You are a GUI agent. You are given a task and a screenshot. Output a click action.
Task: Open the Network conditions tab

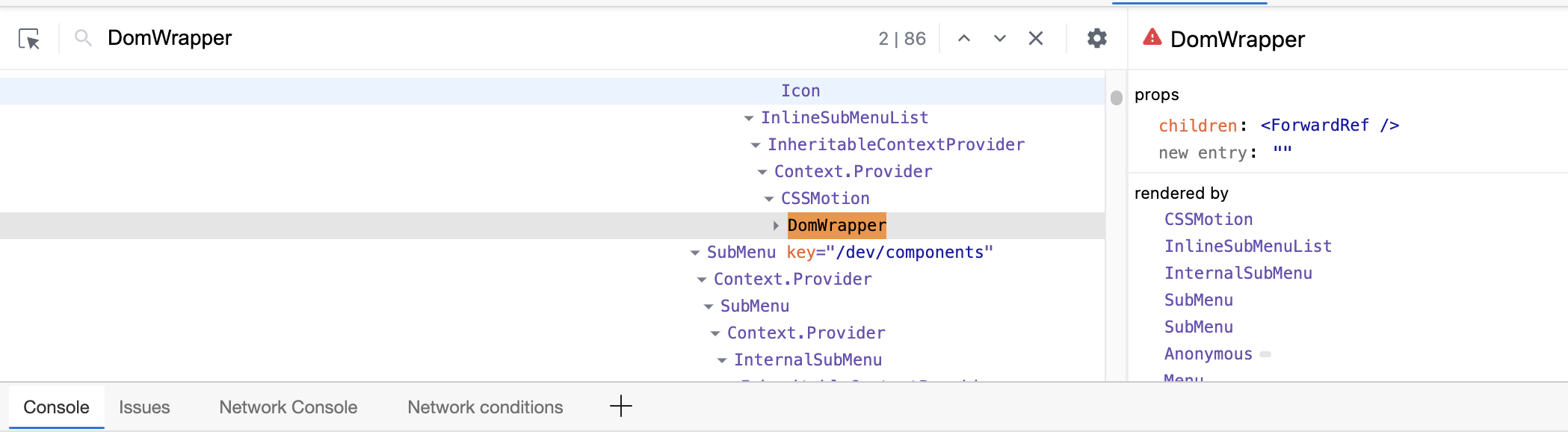tap(484, 407)
